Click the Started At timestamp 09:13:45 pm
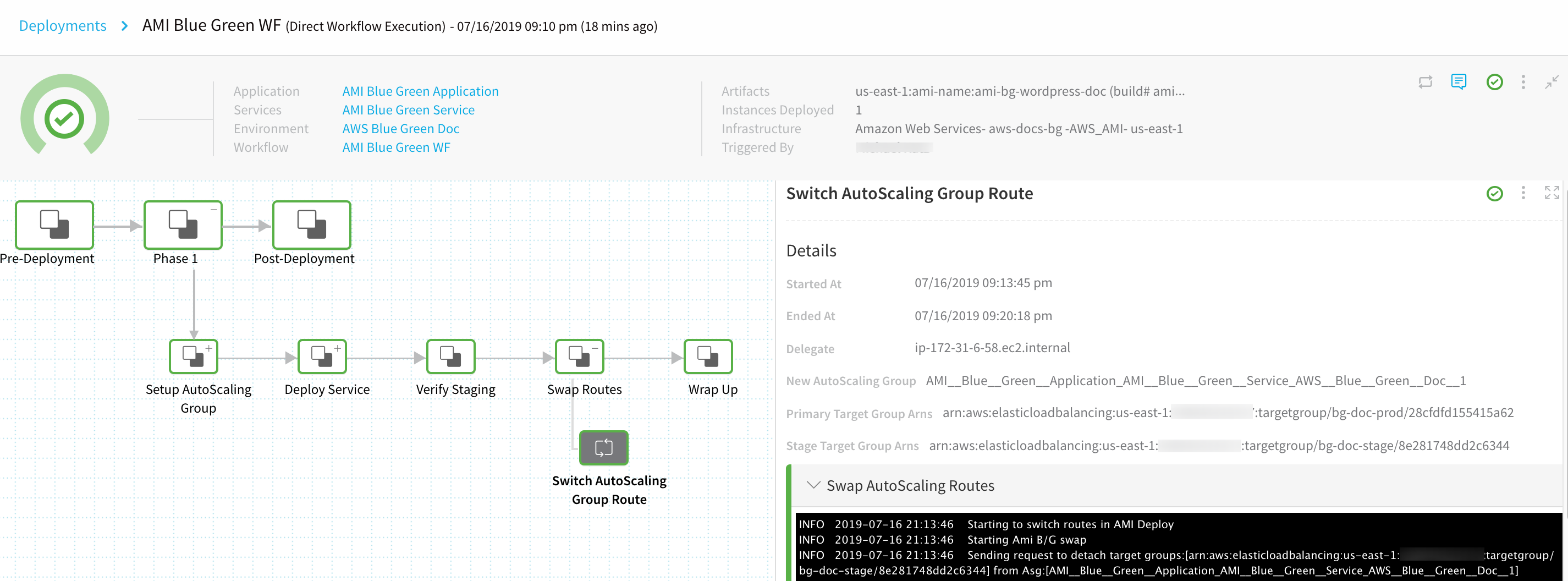Image resolution: width=1568 pixels, height=581 pixels. tap(983, 283)
